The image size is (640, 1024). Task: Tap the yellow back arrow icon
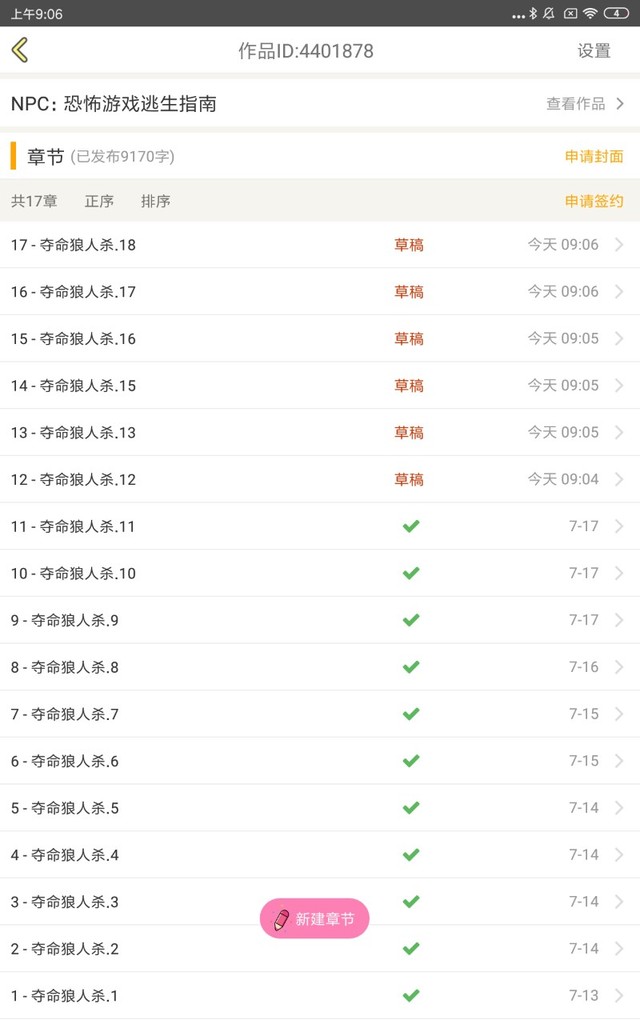pos(20,50)
